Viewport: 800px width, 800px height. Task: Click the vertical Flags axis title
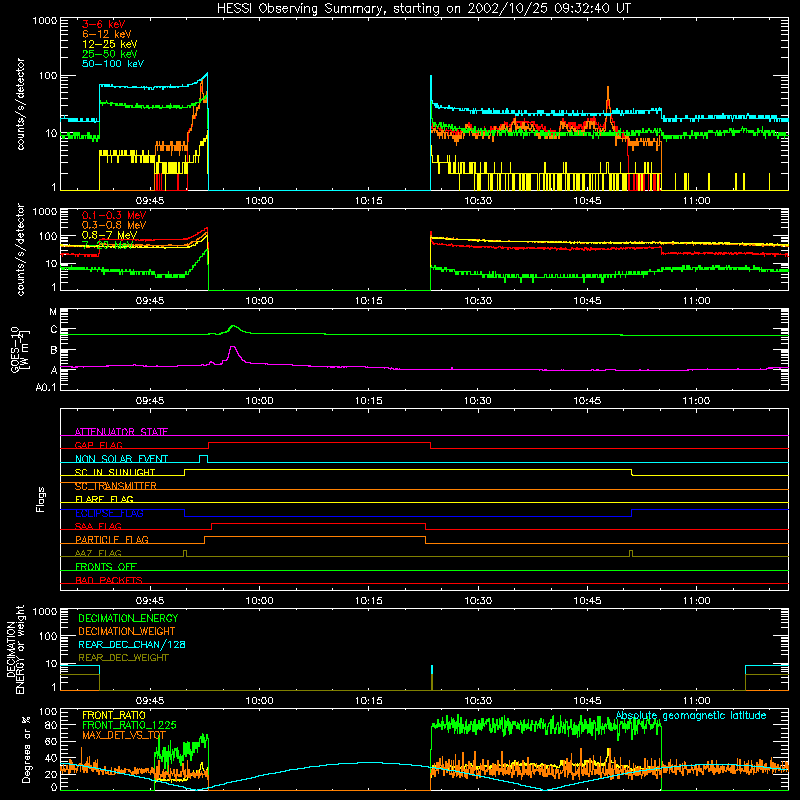pos(40,499)
